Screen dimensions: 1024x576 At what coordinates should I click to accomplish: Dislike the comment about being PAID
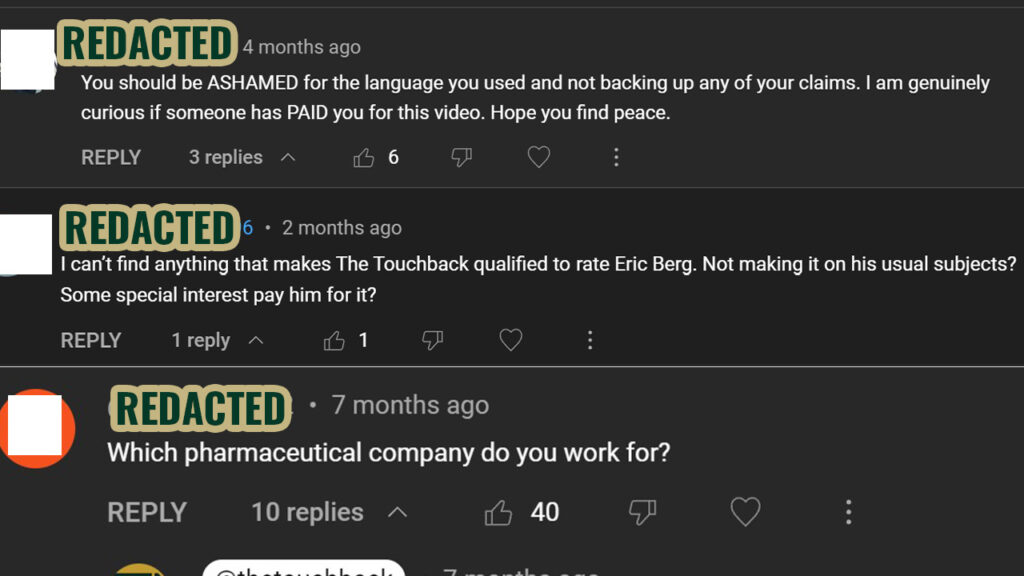coord(461,157)
